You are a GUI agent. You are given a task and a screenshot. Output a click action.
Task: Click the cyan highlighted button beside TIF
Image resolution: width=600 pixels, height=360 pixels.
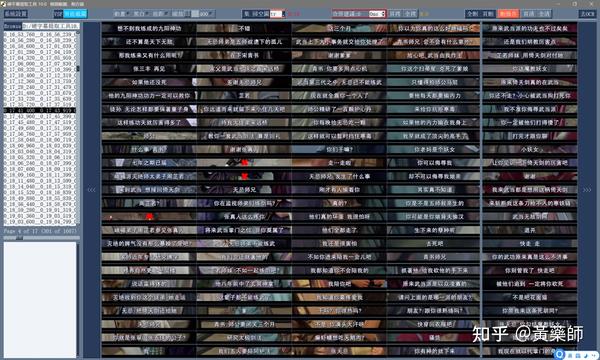(x=75, y=14)
